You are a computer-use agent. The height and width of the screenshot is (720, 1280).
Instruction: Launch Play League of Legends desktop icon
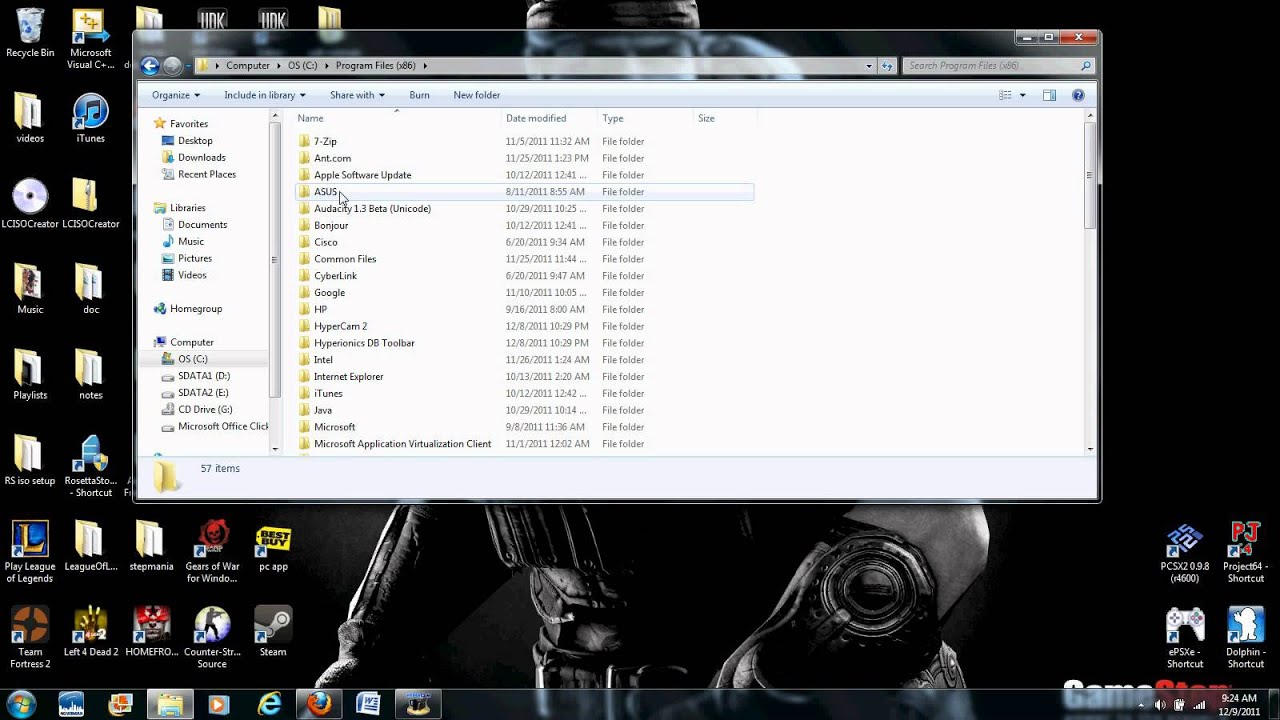[x=30, y=551]
